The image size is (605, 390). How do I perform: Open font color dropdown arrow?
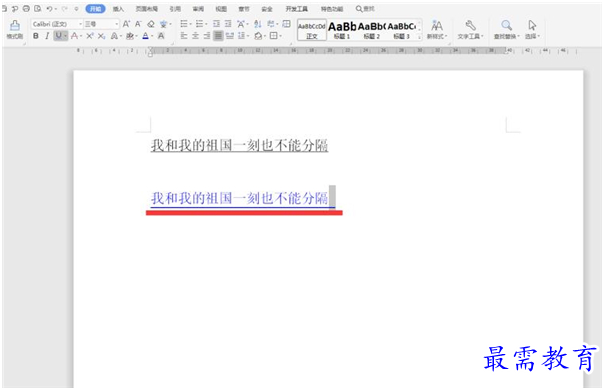tap(152, 36)
